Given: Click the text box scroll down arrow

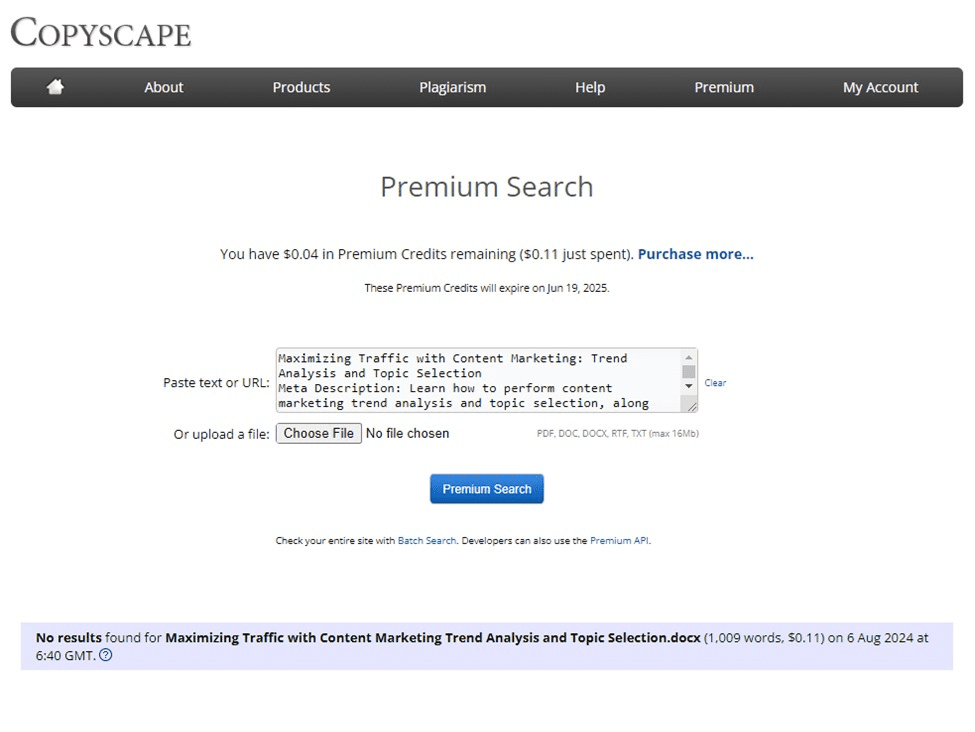Looking at the screenshot, I should [688, 386].
